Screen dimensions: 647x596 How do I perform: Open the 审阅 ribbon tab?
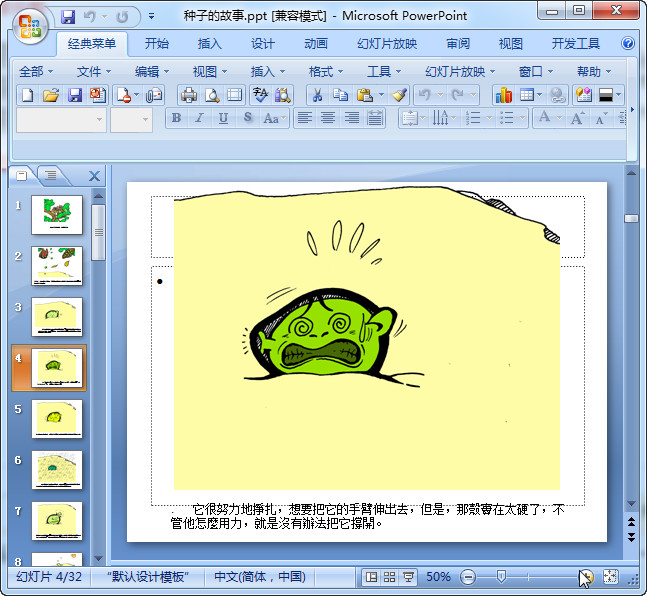458,44
